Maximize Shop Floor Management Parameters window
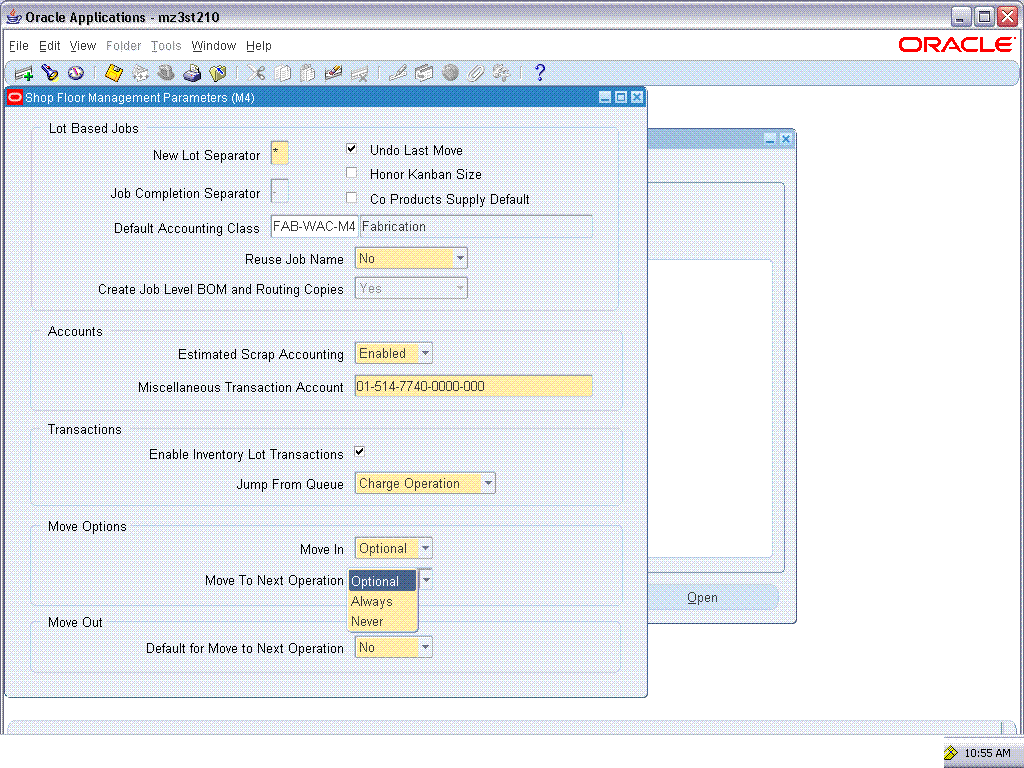The image size is (1024, 768). click(x=621, y=97)
